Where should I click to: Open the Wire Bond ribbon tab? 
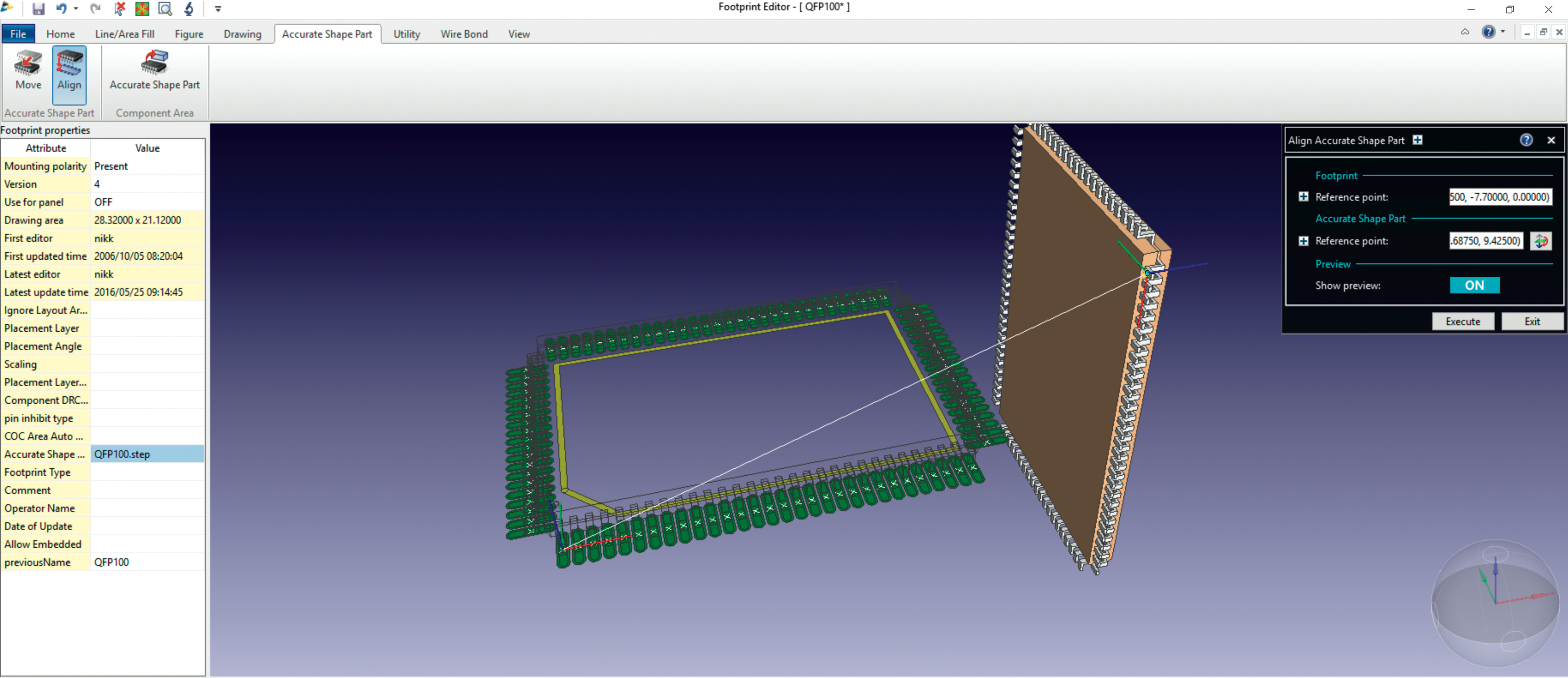464,34
